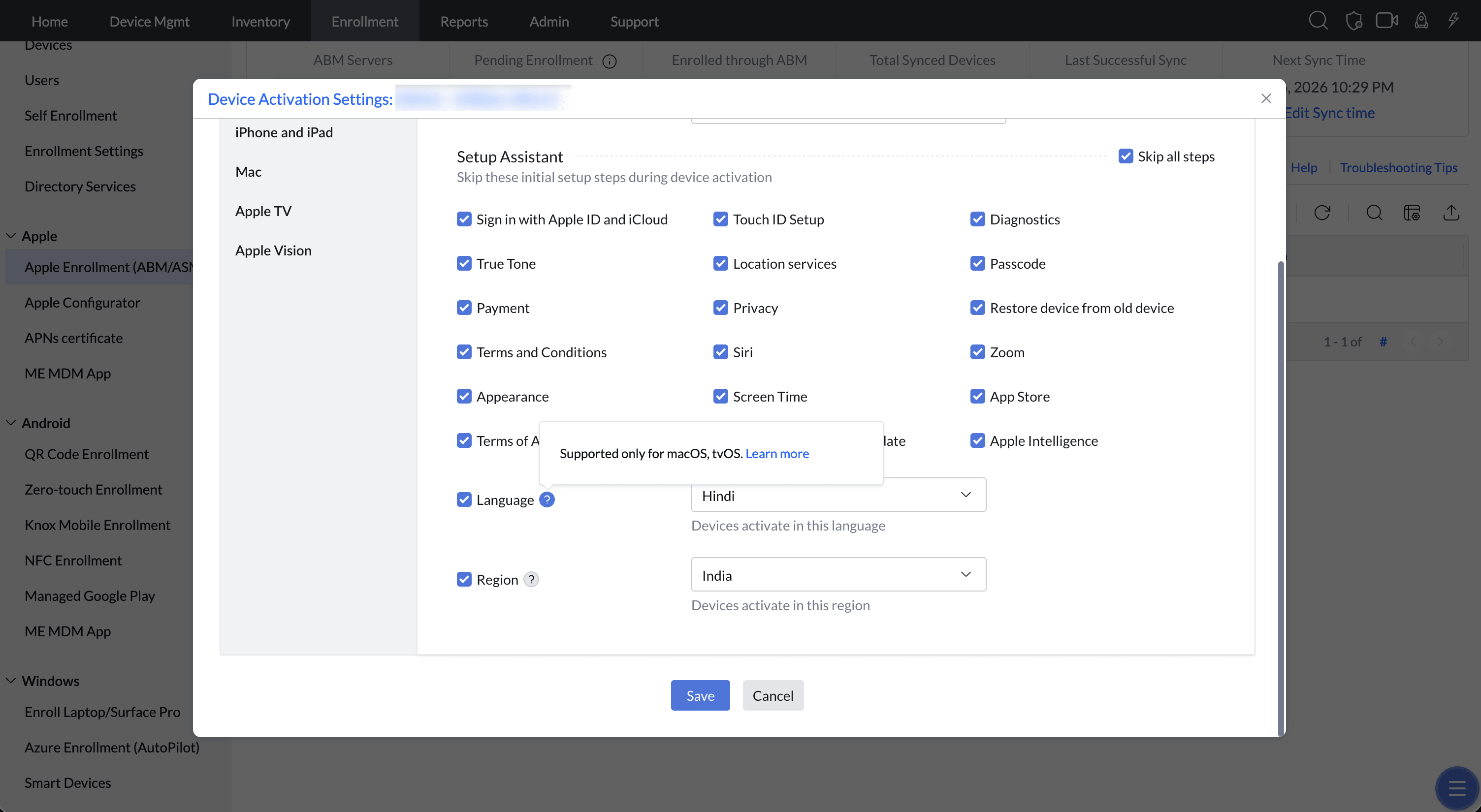Open the video camera icon in header
Screen dimensions: 1481x812
(1386, 21)
